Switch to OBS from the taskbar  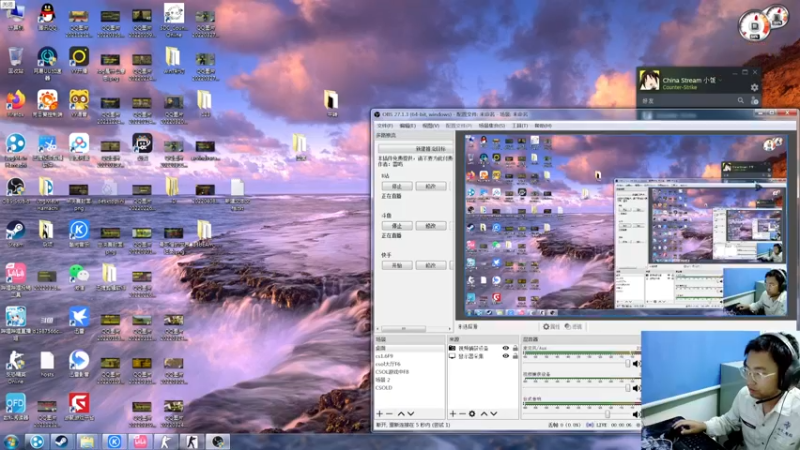point(218,442)
